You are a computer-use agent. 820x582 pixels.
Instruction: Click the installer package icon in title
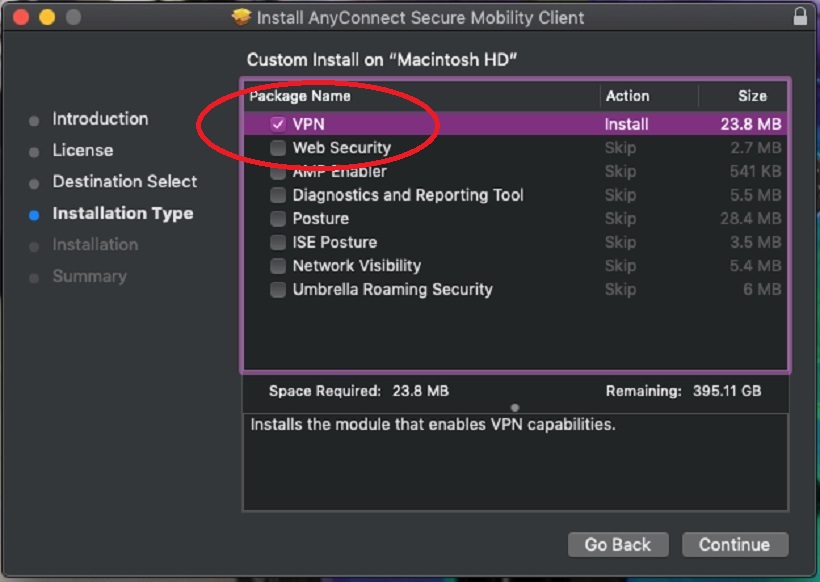point(241,17)
